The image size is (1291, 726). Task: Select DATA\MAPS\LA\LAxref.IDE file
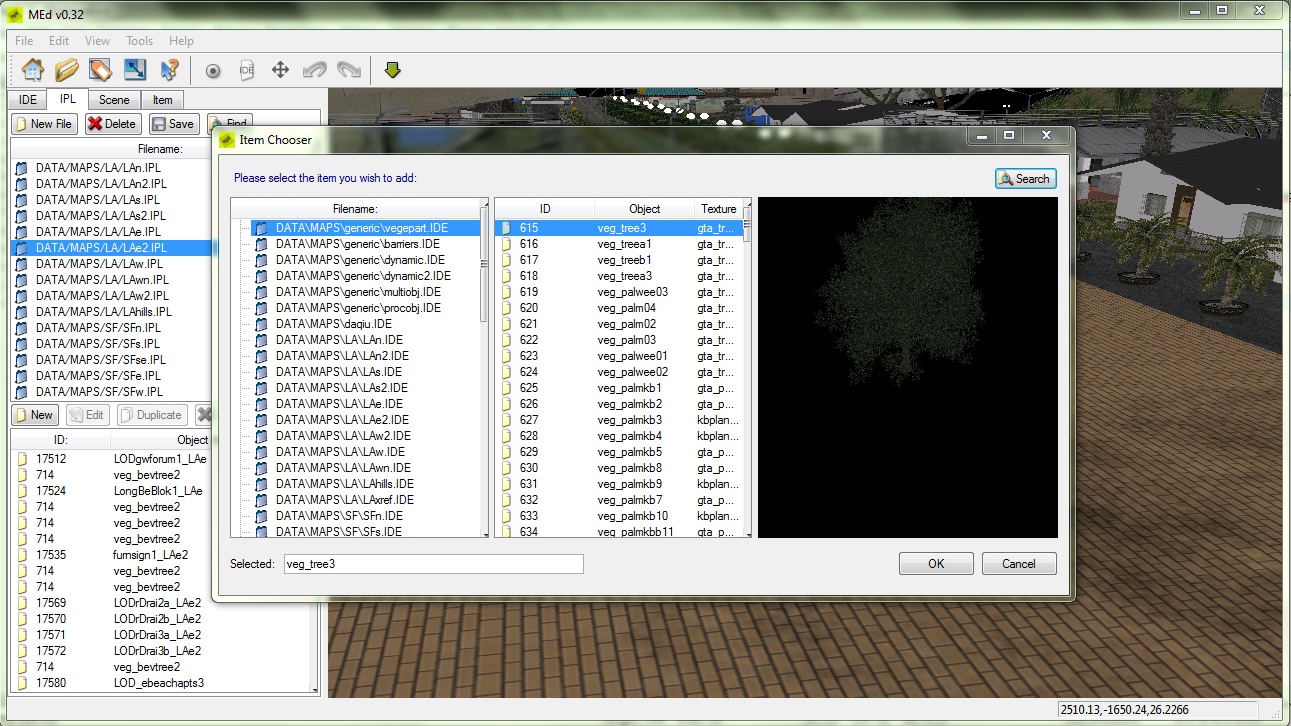click(344, 500)
